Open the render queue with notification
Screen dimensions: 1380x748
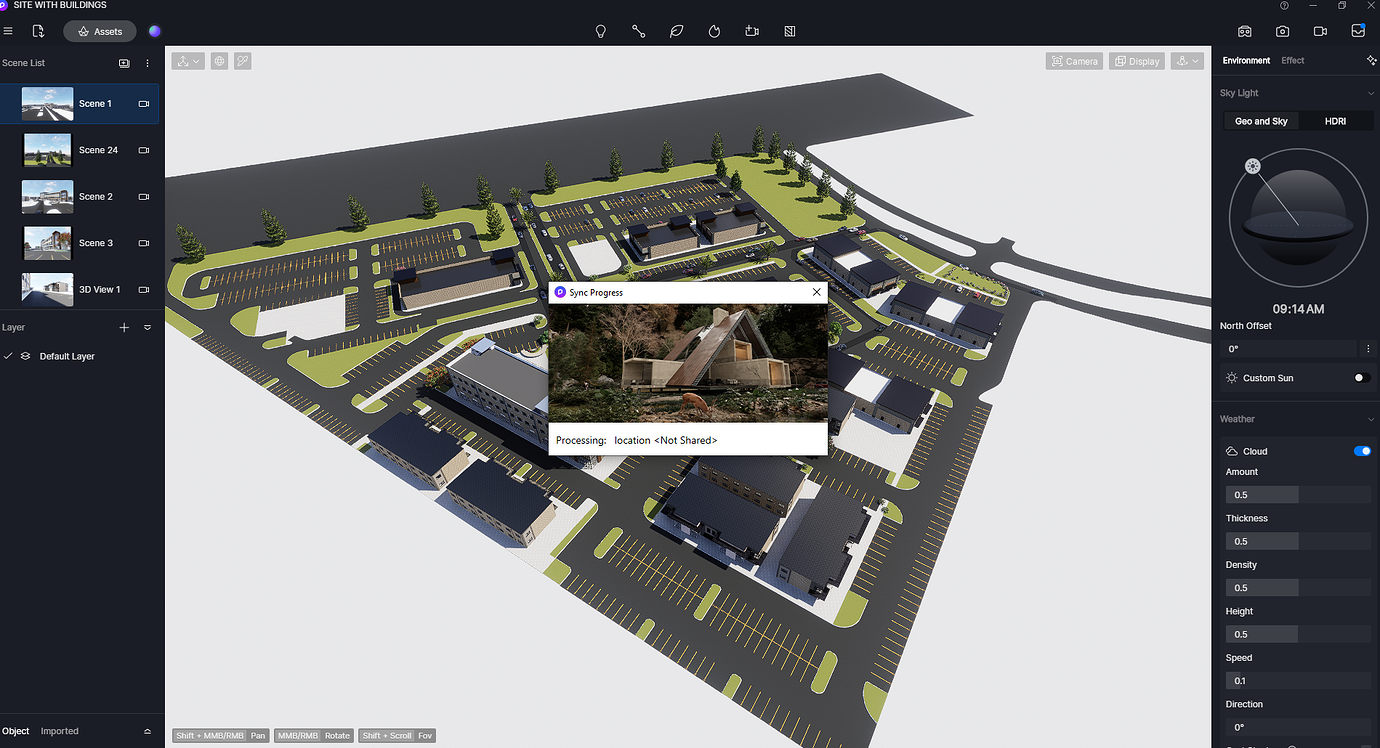tap(1357, 31)
